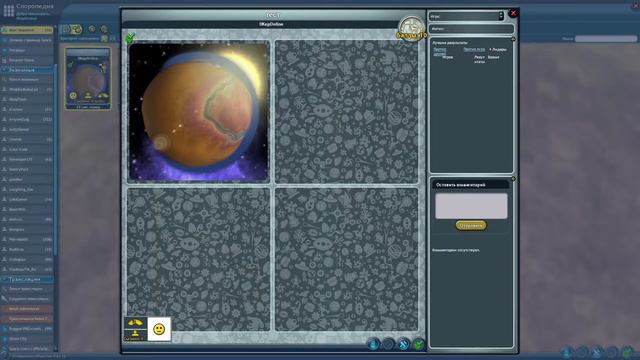Click the field below the Игра dropdown
The height and width of the screenshot is (360, 640).
tap(471, 29)
